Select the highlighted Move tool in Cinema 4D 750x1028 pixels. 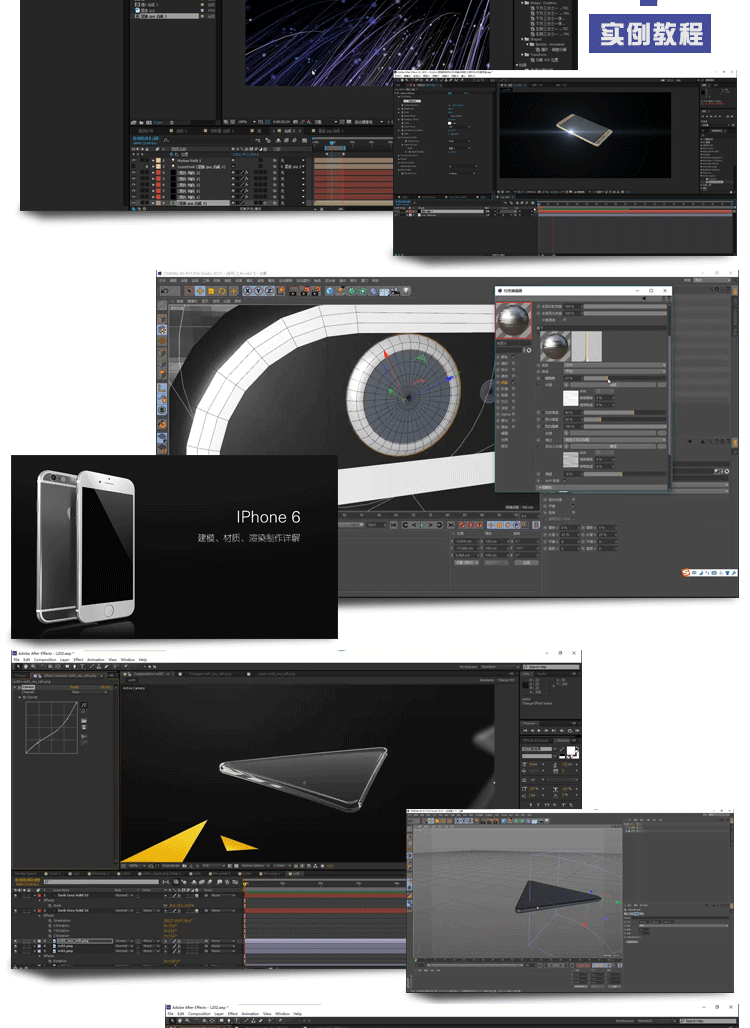200,291
